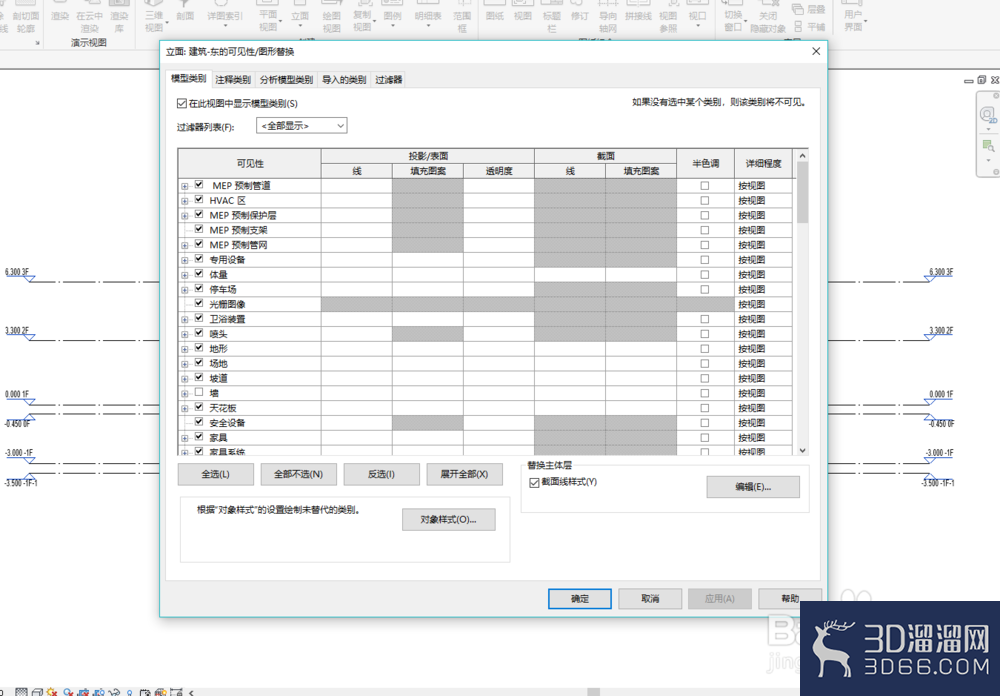Open 对象样式(O)... settings

(448, 519)
